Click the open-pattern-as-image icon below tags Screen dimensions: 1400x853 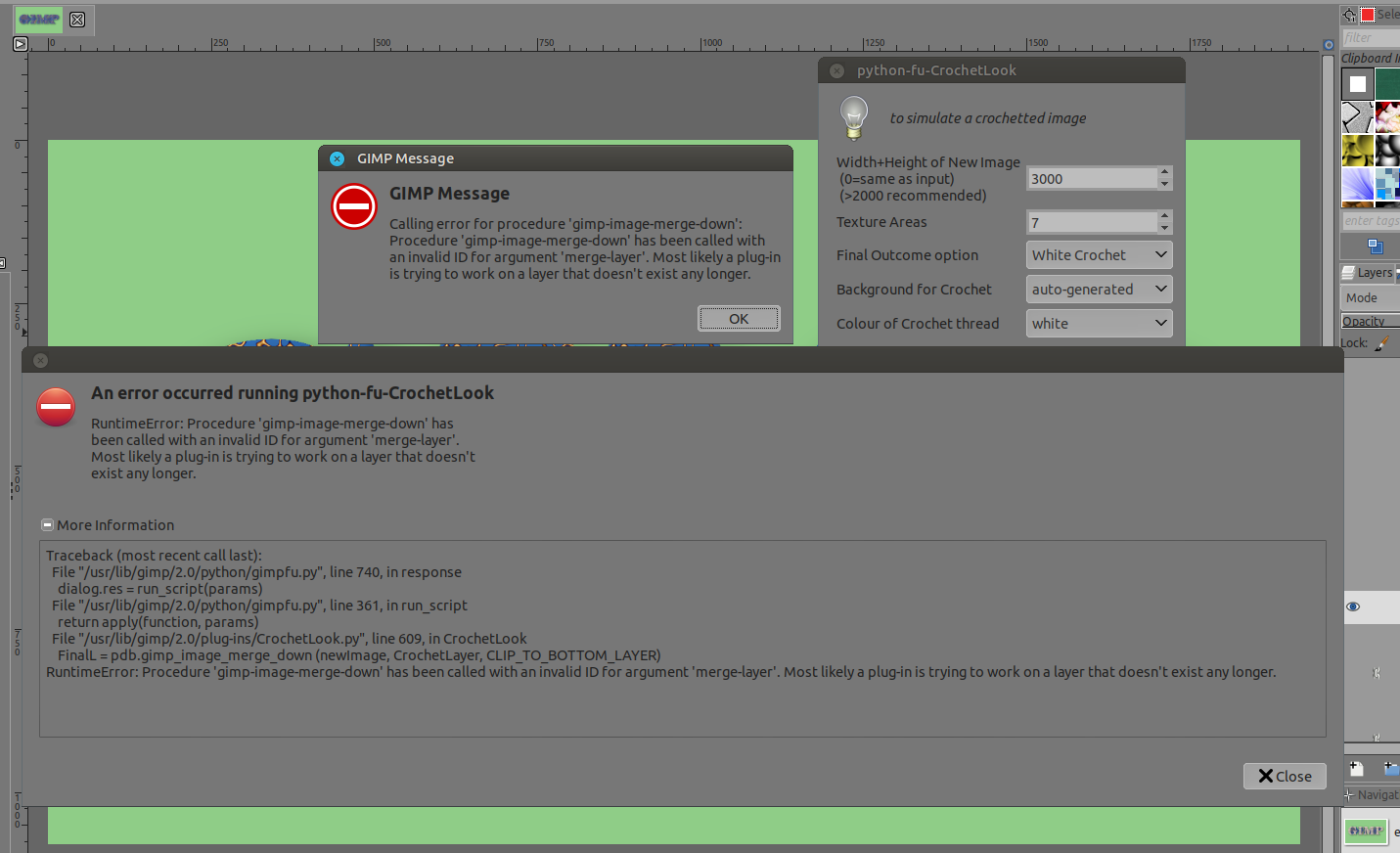coord(1375,247)
